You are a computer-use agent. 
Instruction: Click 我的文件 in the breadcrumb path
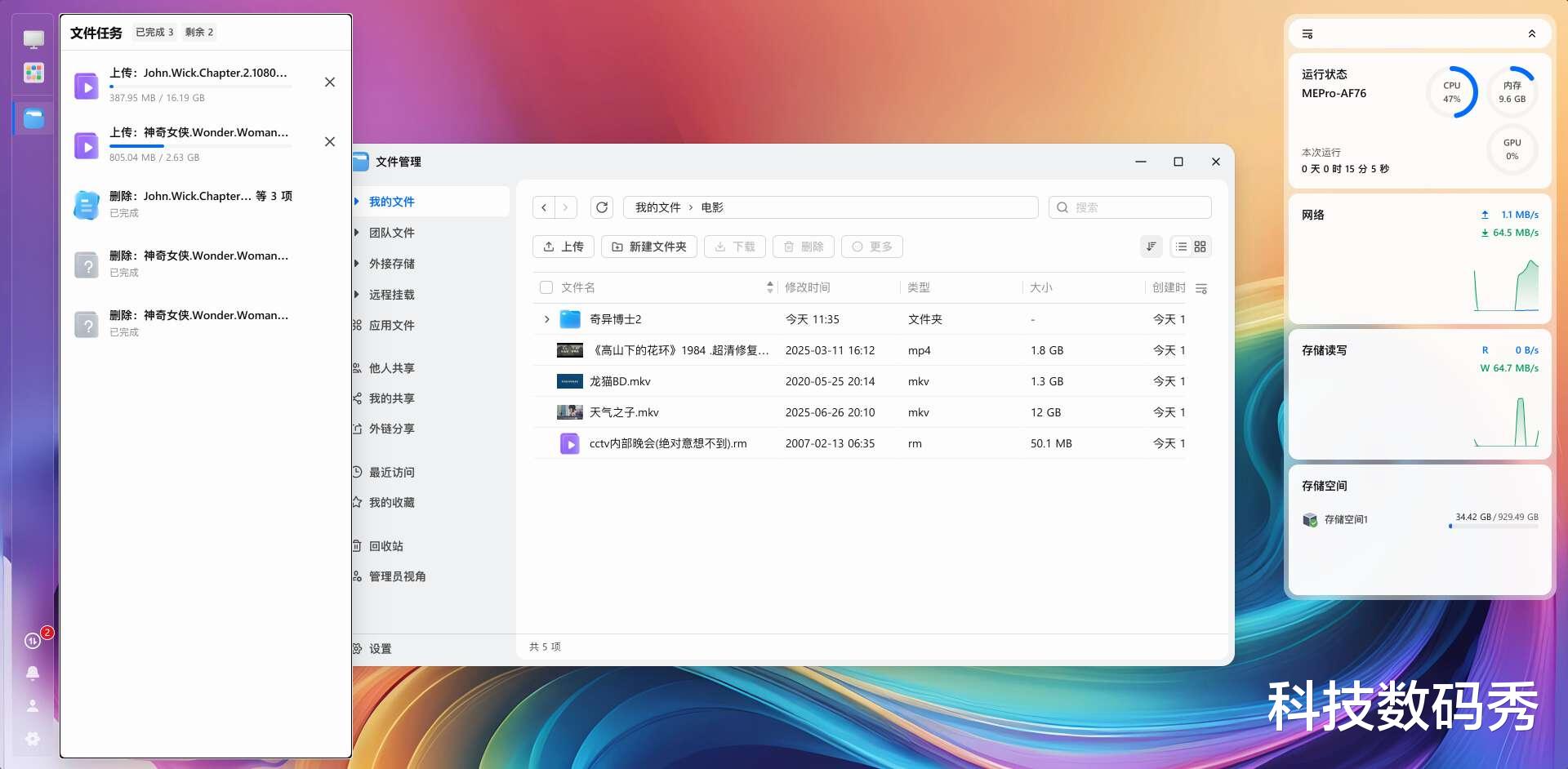657,207
